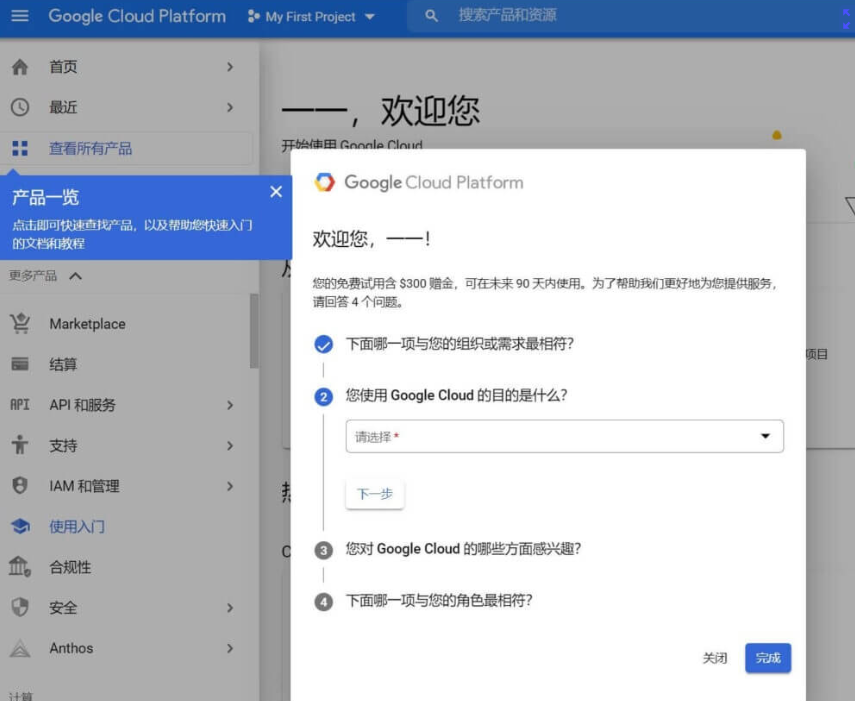The height and width of the screenshot is (701, 855).
Task: Select question 您对 Google Cloud 的哪些方面感兴趣
Action: point(463,549)
